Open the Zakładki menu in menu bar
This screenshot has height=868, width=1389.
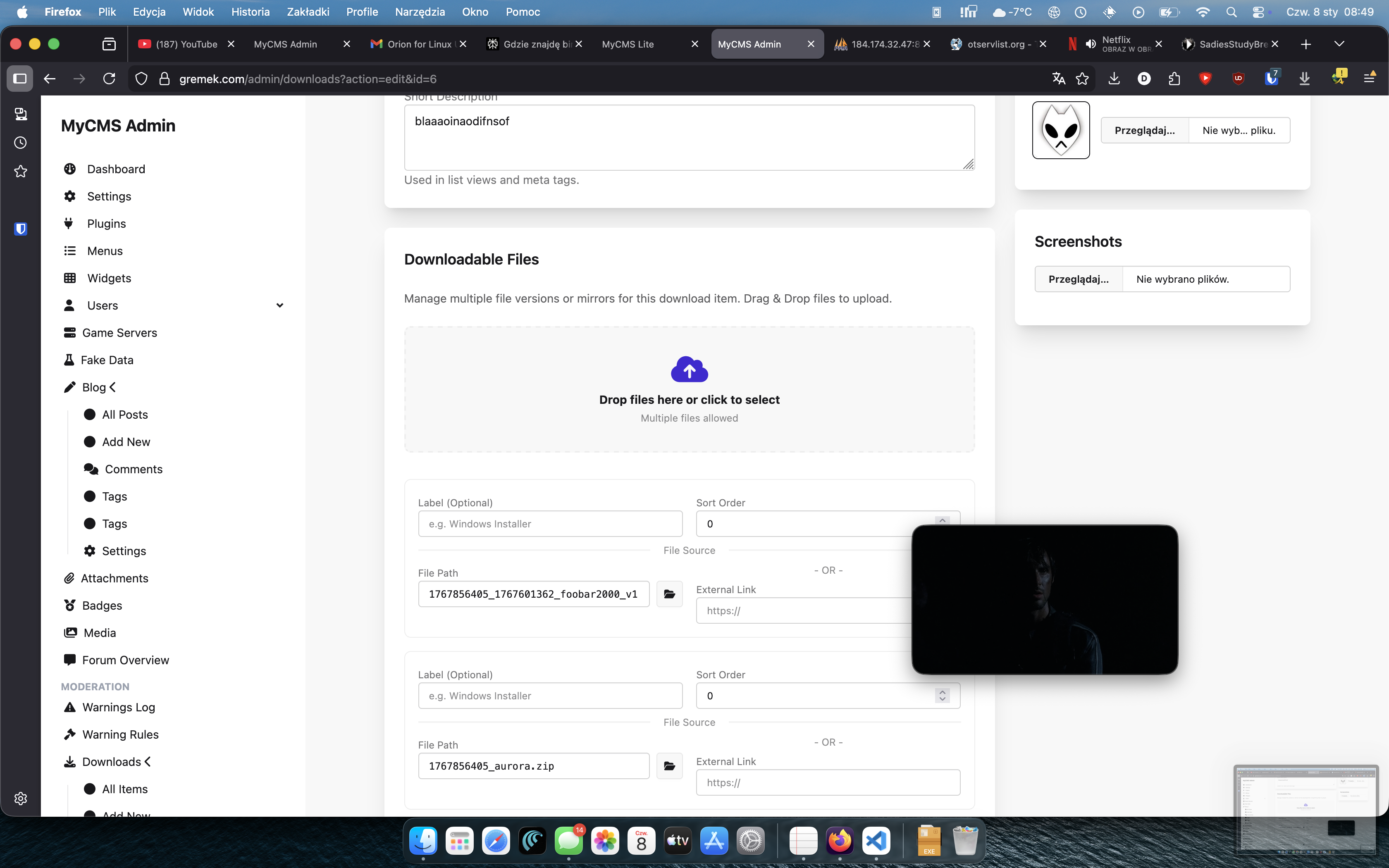tap(308, 12)
